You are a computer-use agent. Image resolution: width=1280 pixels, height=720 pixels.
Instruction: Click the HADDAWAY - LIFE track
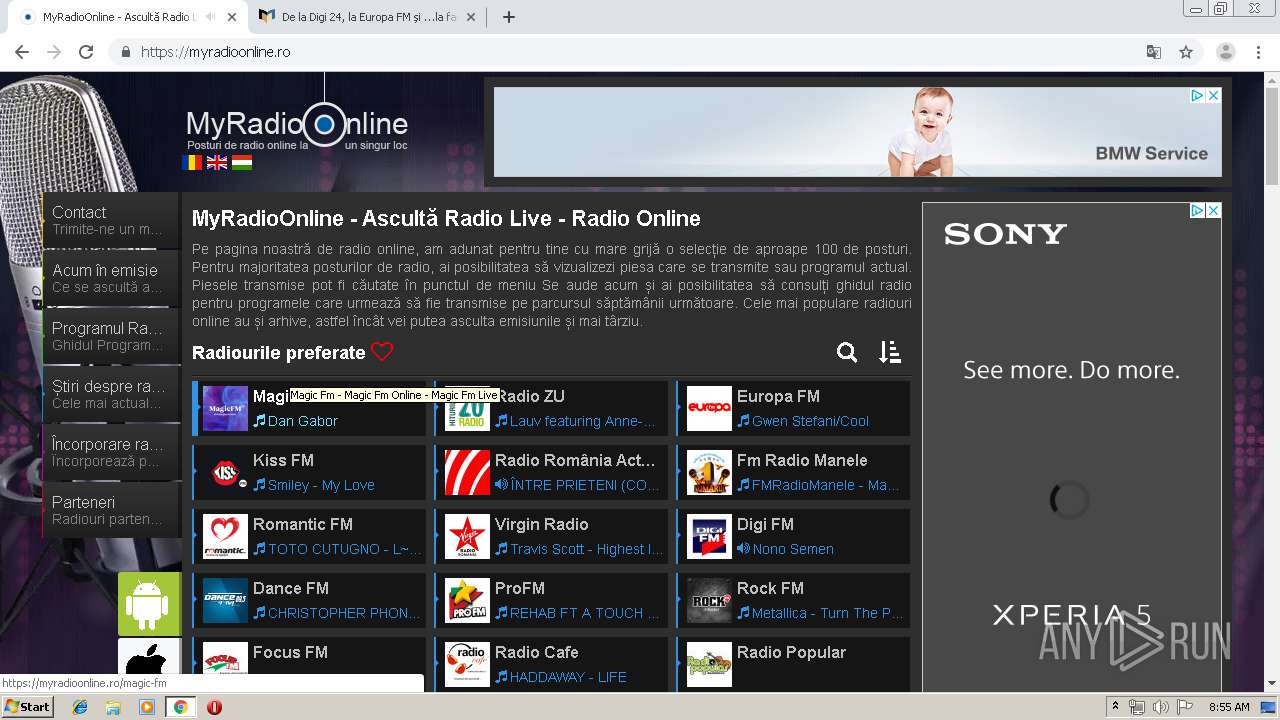point(568,677)
